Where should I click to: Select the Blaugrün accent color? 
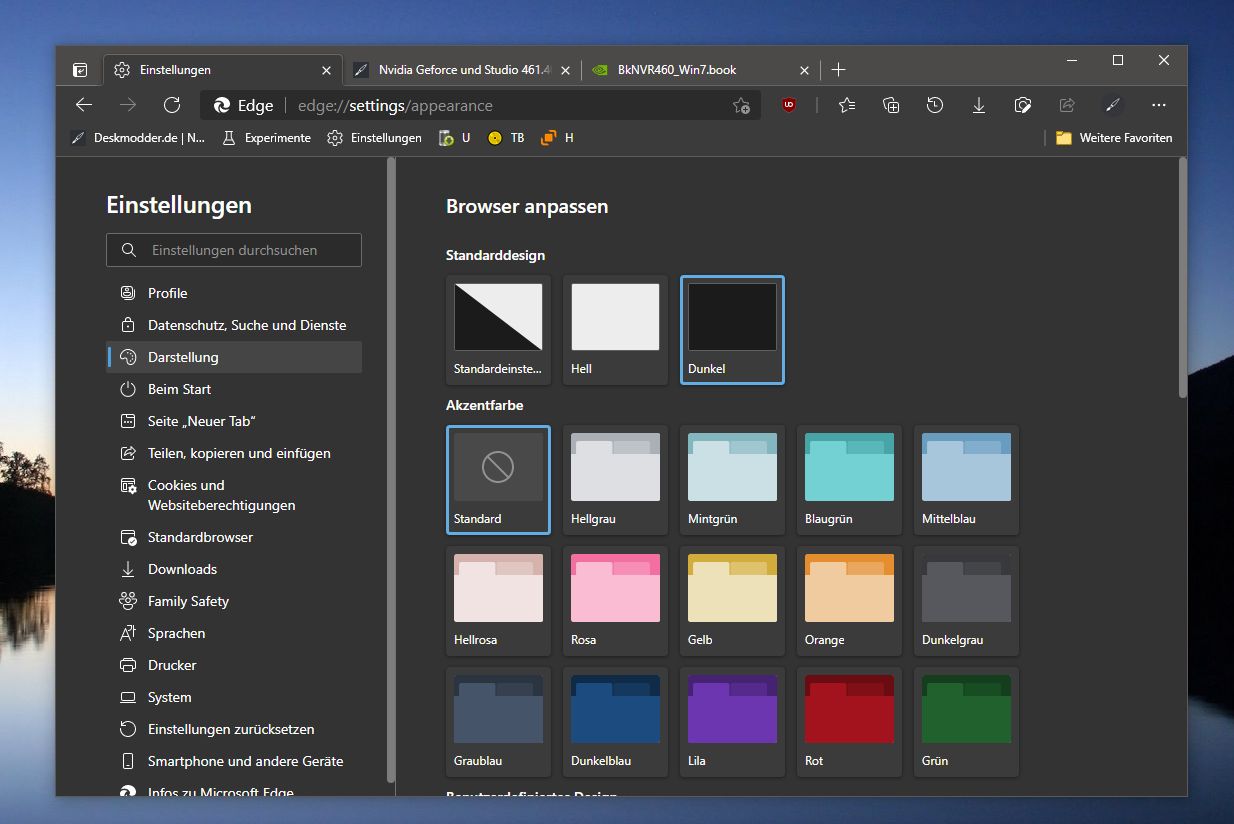[x=849, y=480]
